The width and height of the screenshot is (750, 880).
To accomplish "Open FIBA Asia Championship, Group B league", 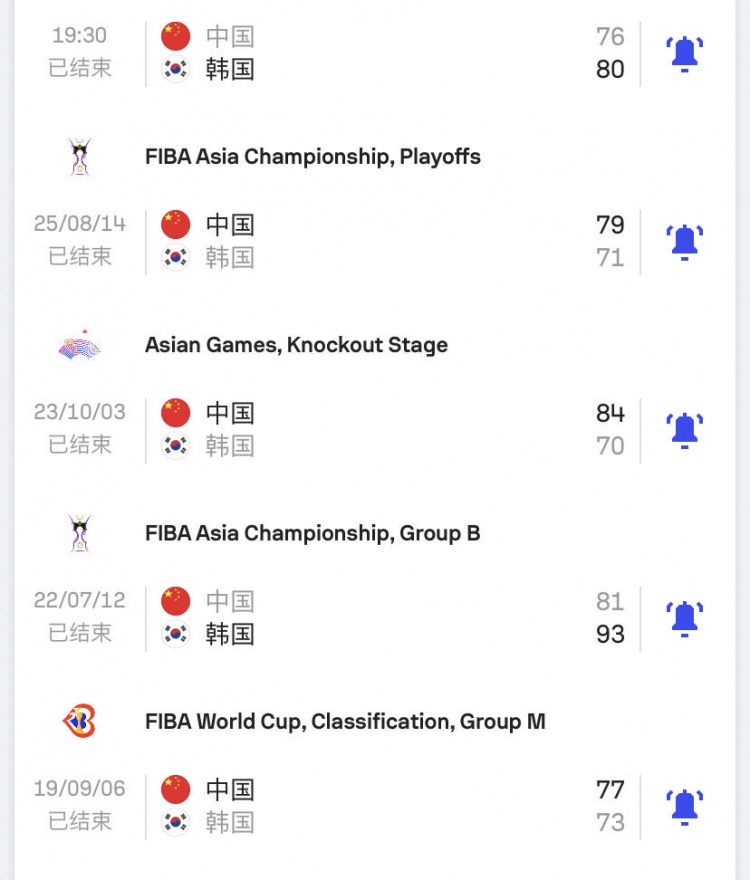I will [x=312, y=534].
